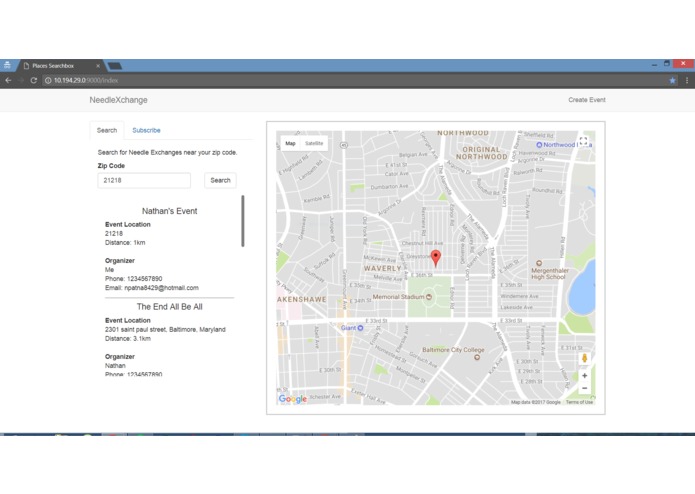
Task: Click the WAVERLY neighborhood label on map
Action: pyautogui.click(x=383, y=268)
